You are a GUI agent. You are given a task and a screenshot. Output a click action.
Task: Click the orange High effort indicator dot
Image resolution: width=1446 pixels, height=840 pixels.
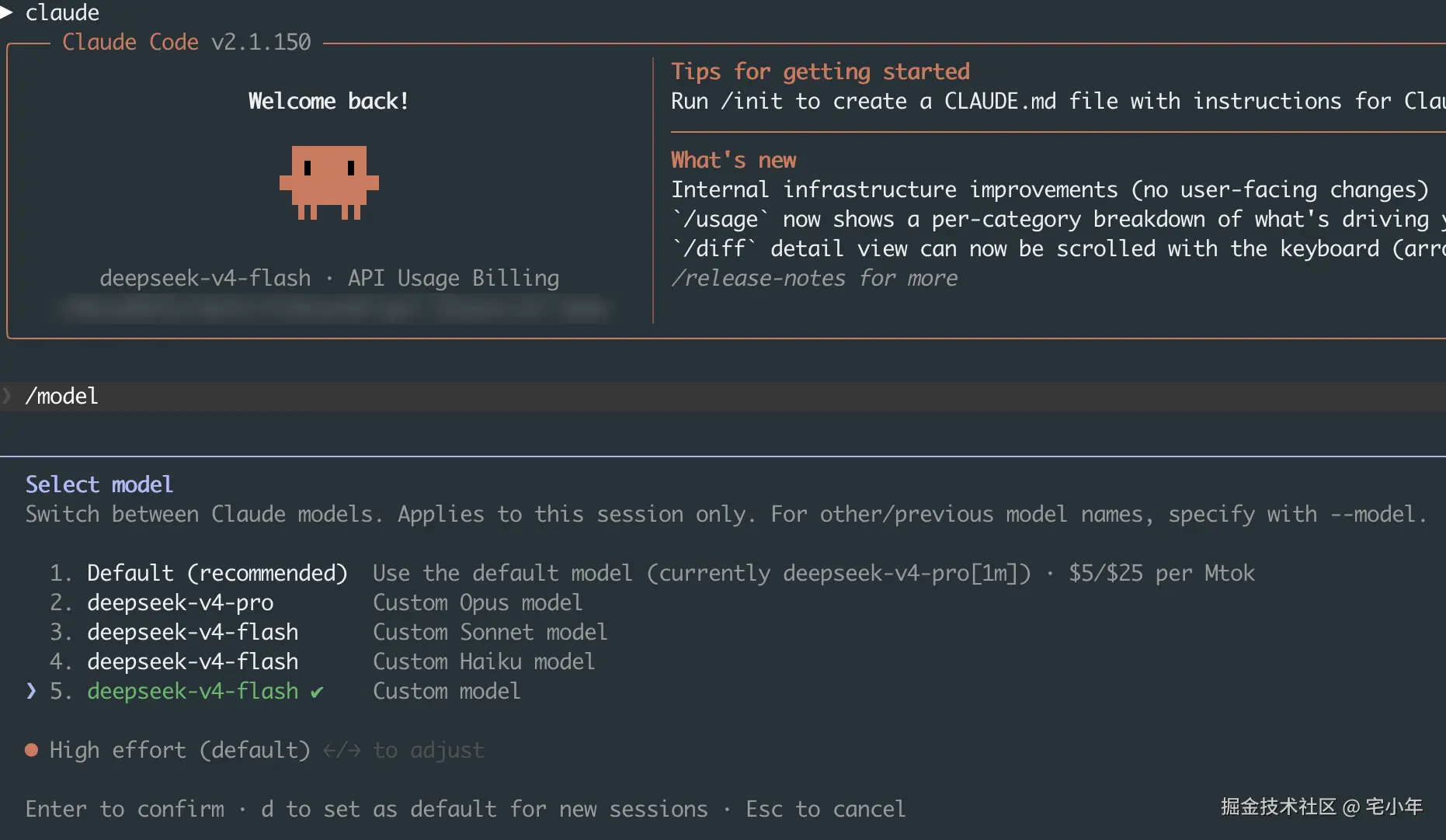[31, 750]
